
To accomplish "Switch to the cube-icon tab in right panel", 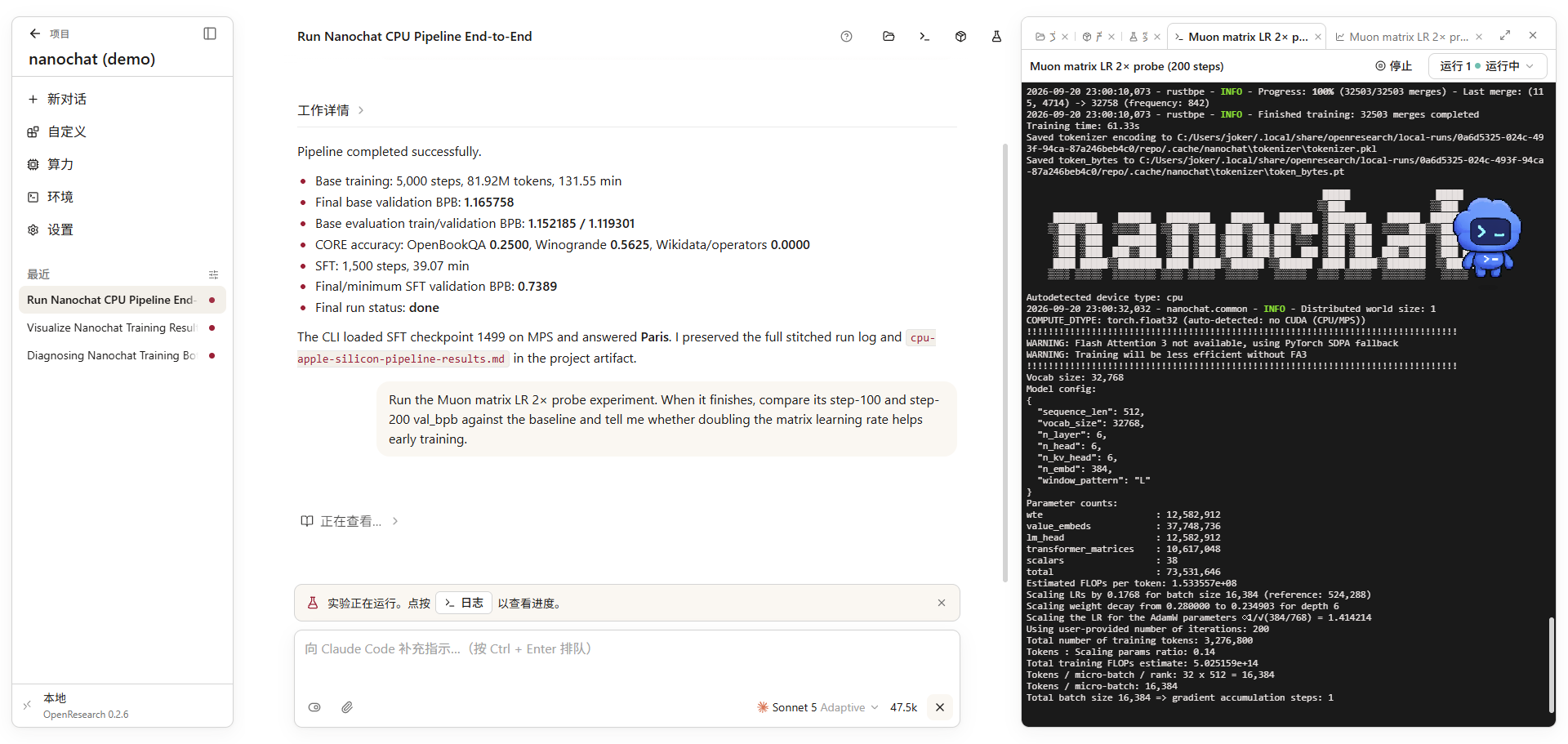I will coord(1092,37).
